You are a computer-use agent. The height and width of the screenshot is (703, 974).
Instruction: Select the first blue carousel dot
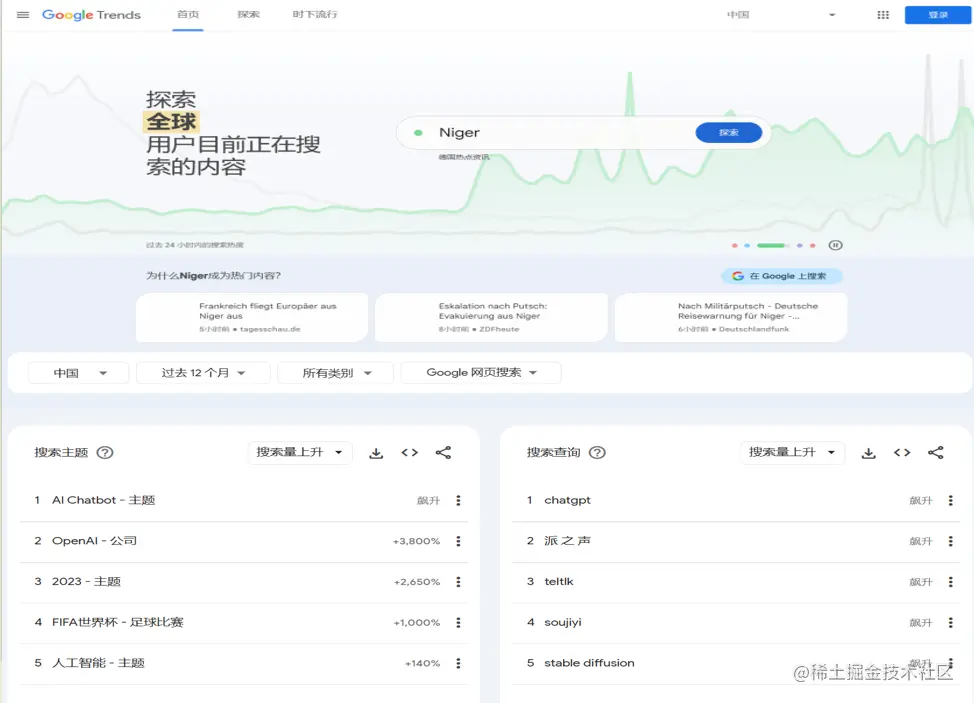coord(747,246)
